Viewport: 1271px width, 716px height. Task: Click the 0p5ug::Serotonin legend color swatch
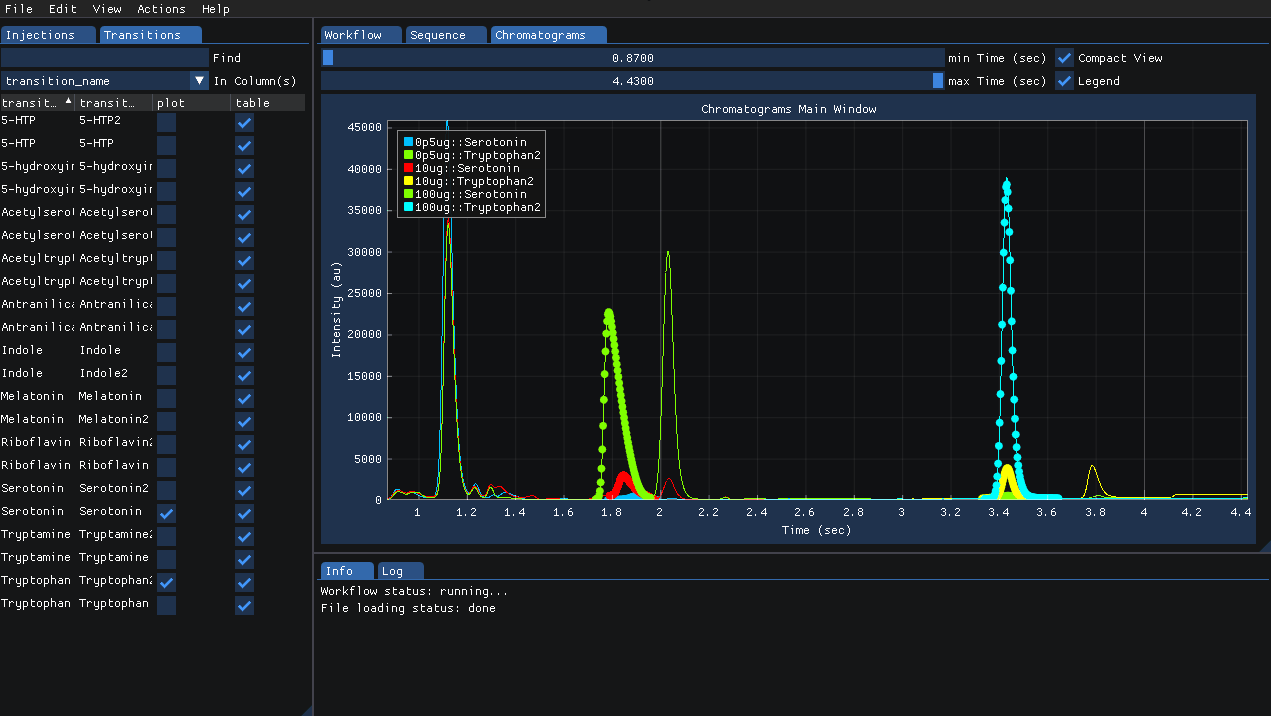pos(408,142)
